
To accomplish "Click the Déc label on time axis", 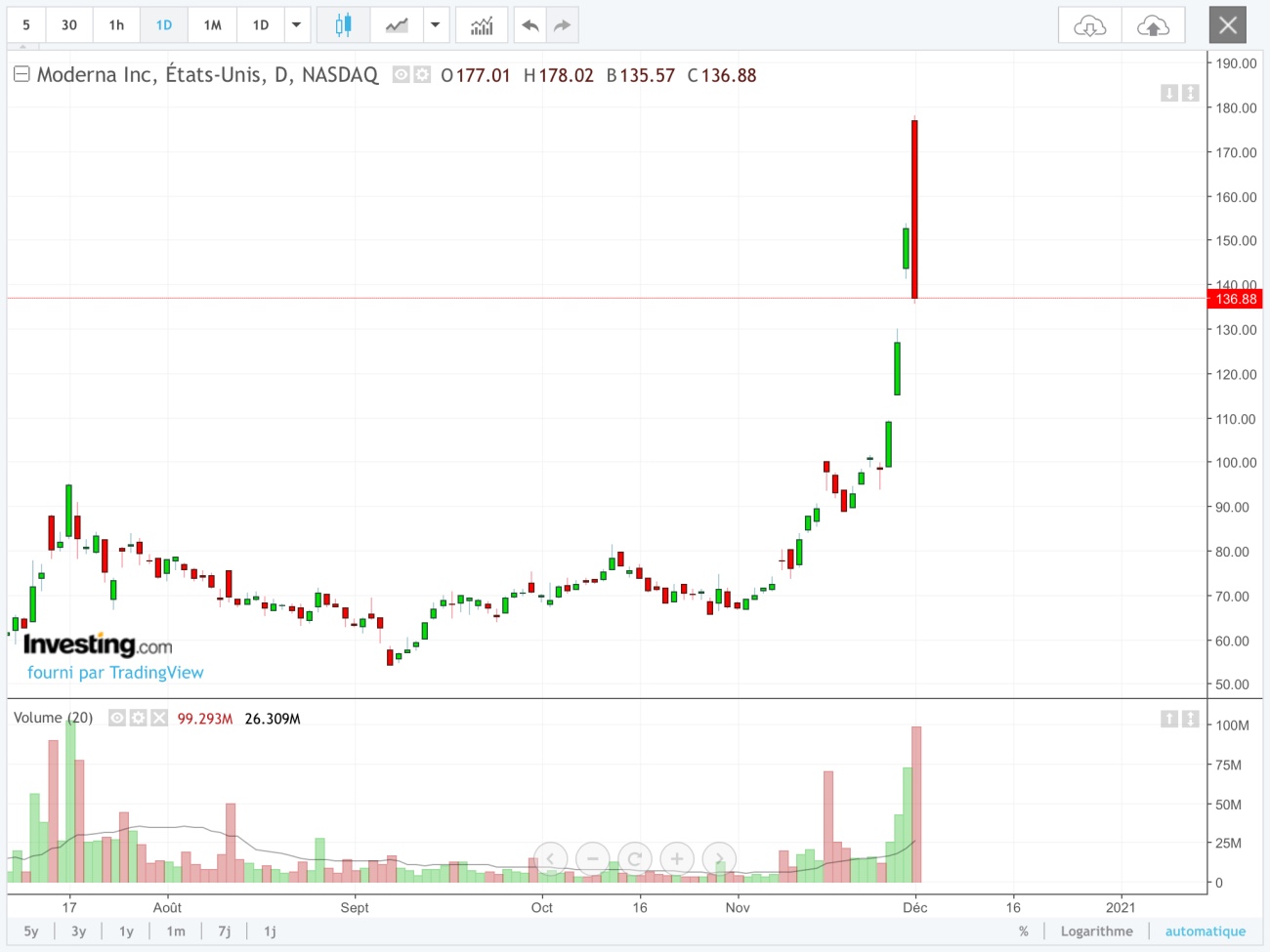I will pos(915,907).
